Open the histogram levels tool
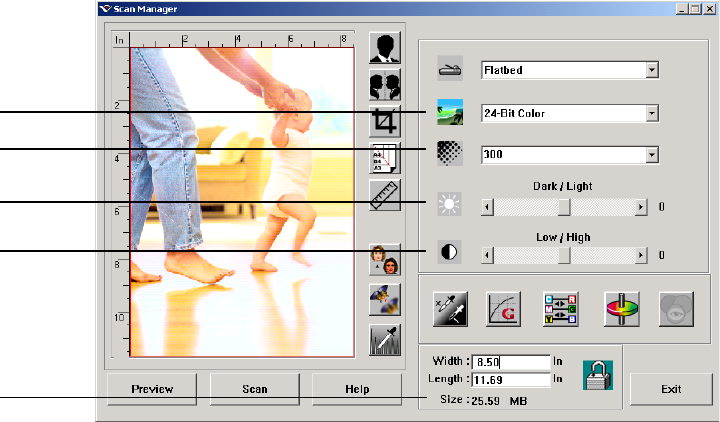The width and height of the screenshot is (720, 422). click(385, 341)
